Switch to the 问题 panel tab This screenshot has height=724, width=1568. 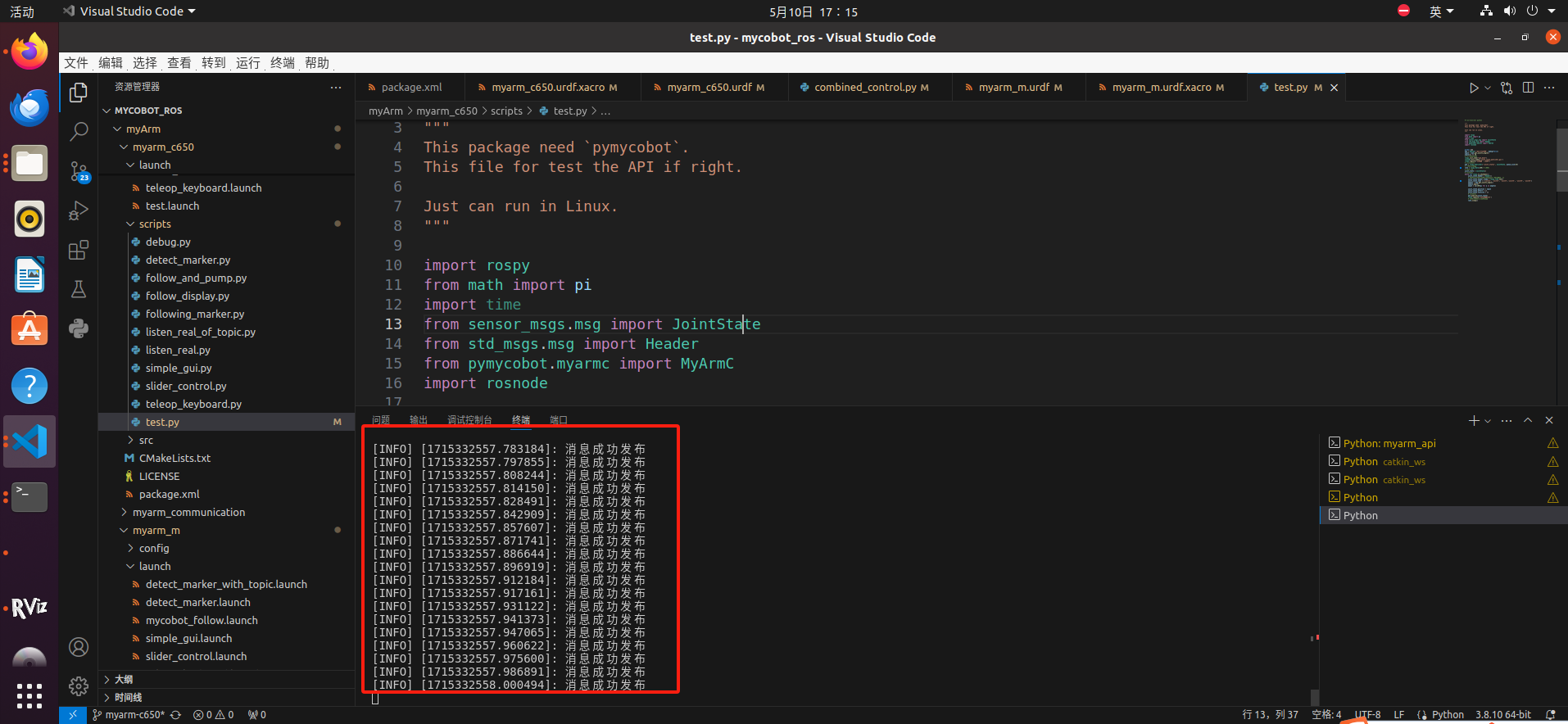point(381,419)
